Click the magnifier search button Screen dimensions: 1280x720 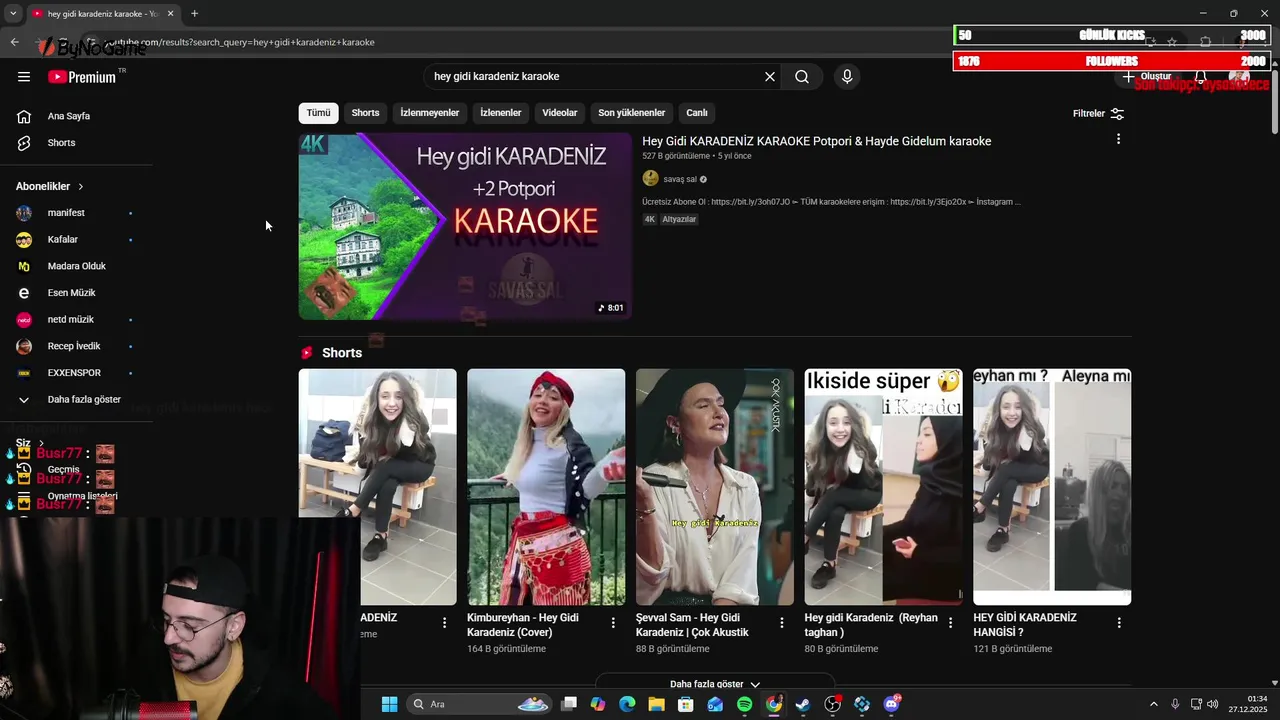coord(802,77)
